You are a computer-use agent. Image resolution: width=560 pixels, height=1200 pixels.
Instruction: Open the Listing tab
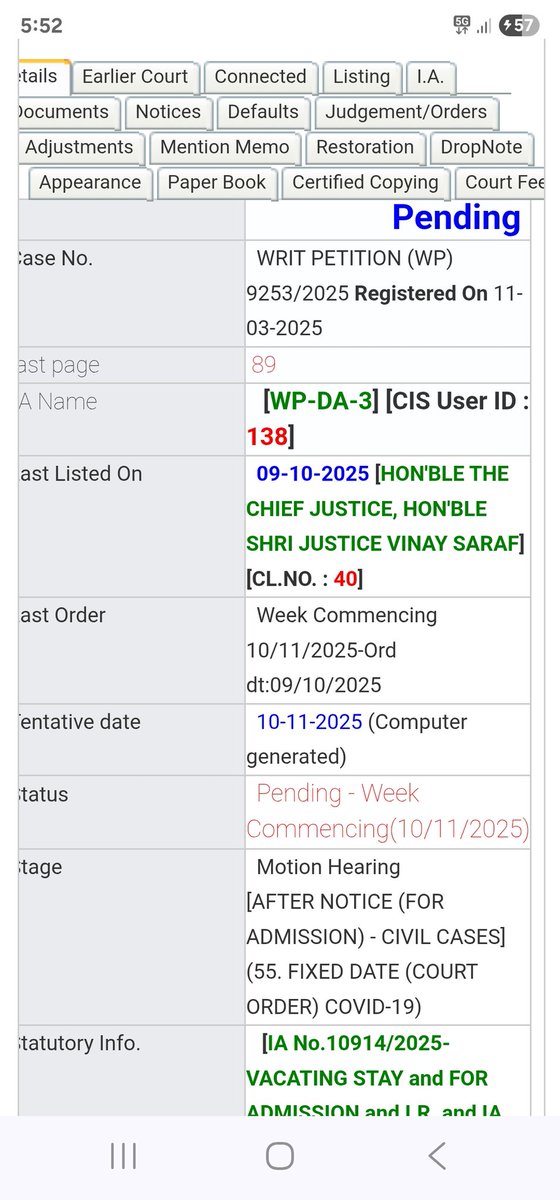(361, 77)
